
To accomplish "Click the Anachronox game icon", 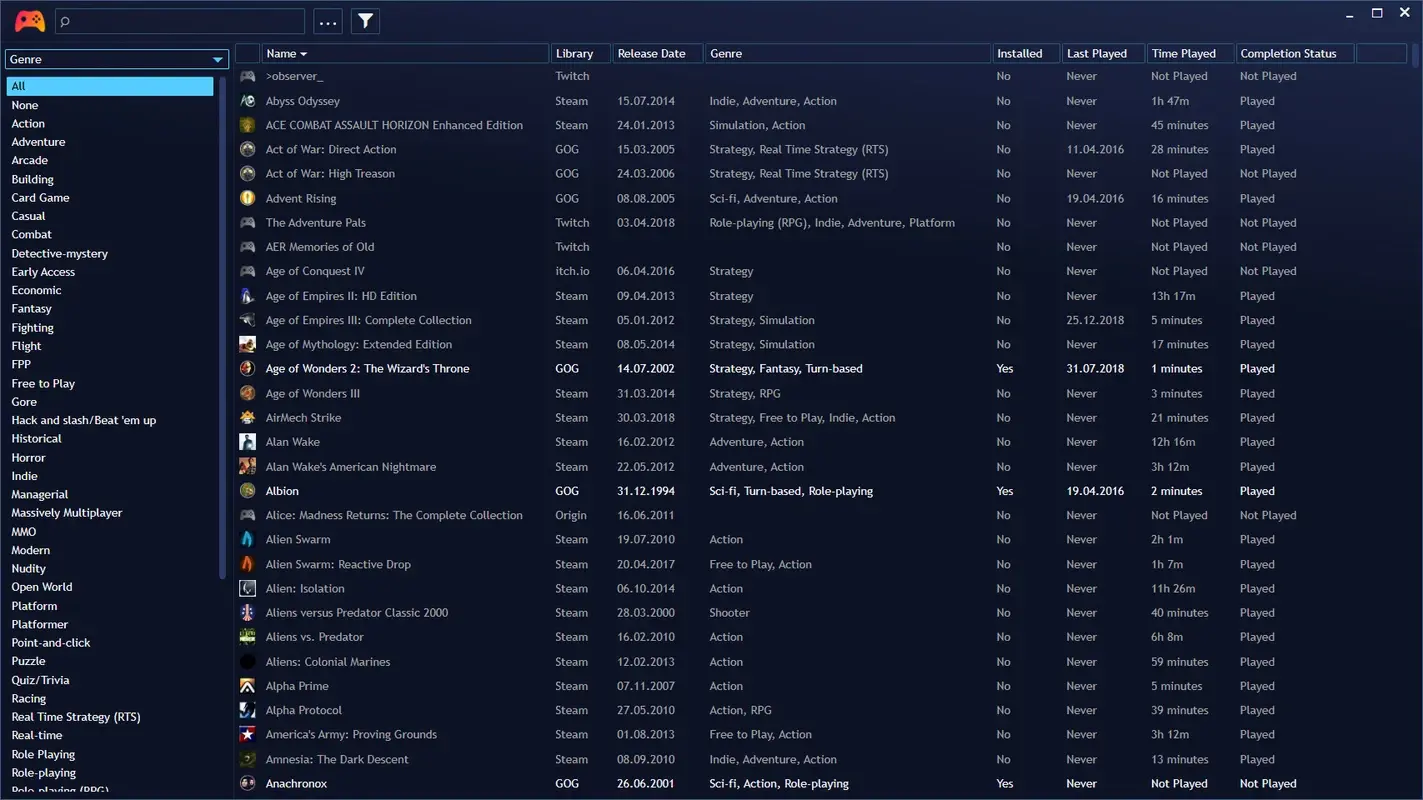I will click(x=247, y=783).
